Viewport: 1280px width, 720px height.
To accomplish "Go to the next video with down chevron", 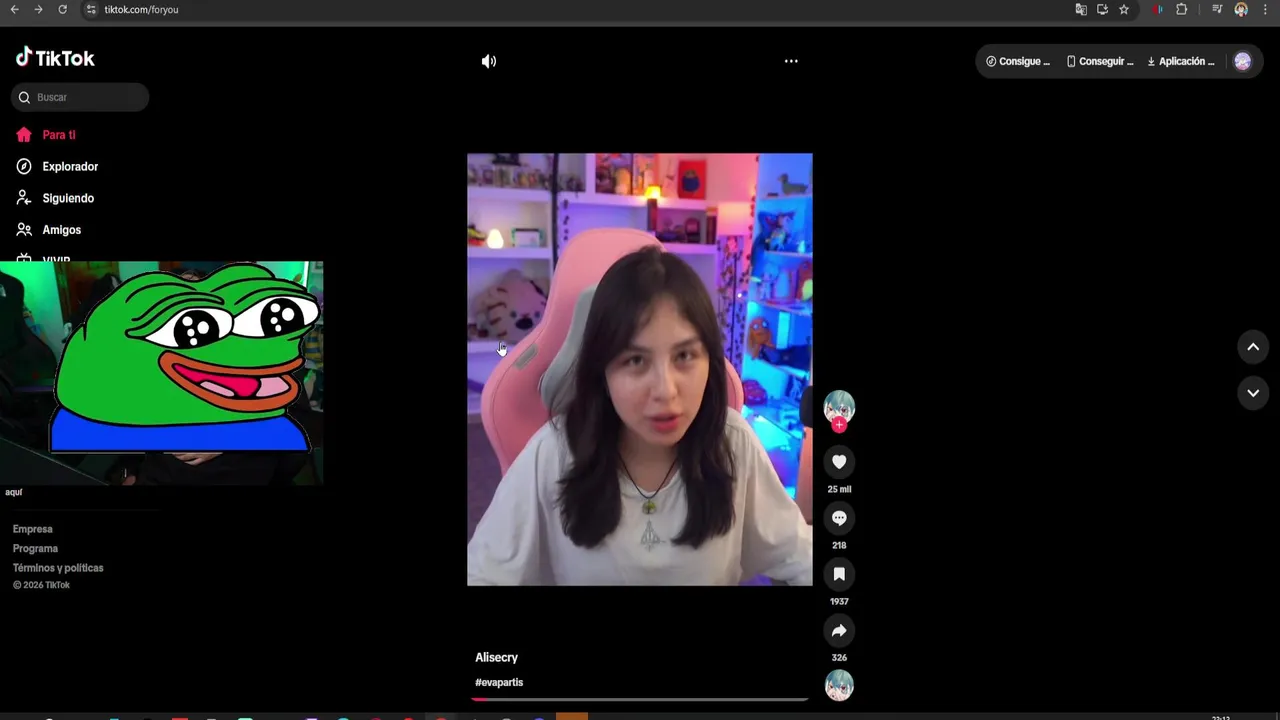I will click(x=1253, y=393).
